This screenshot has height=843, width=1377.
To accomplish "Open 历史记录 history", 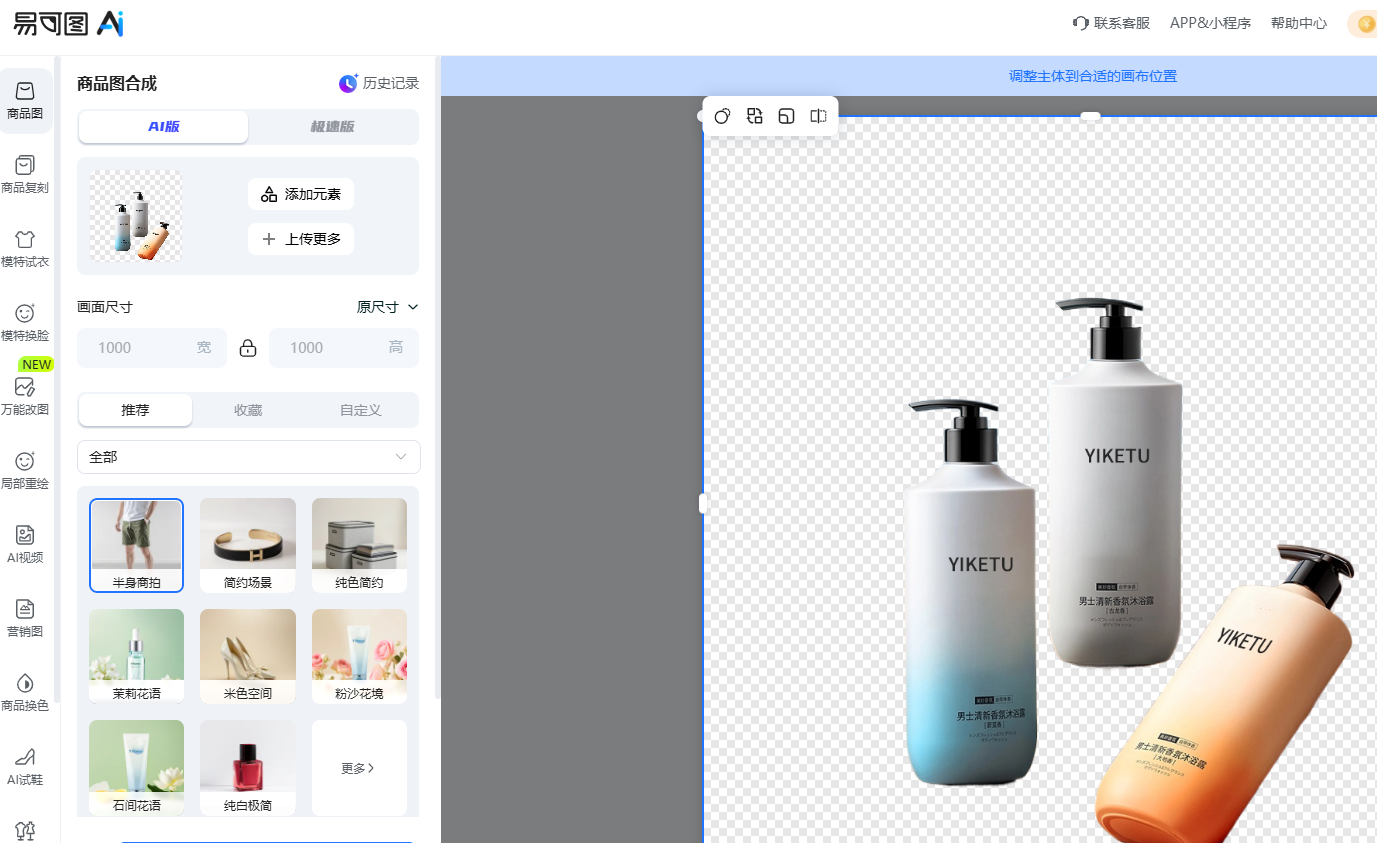I will tap(379, 83).
